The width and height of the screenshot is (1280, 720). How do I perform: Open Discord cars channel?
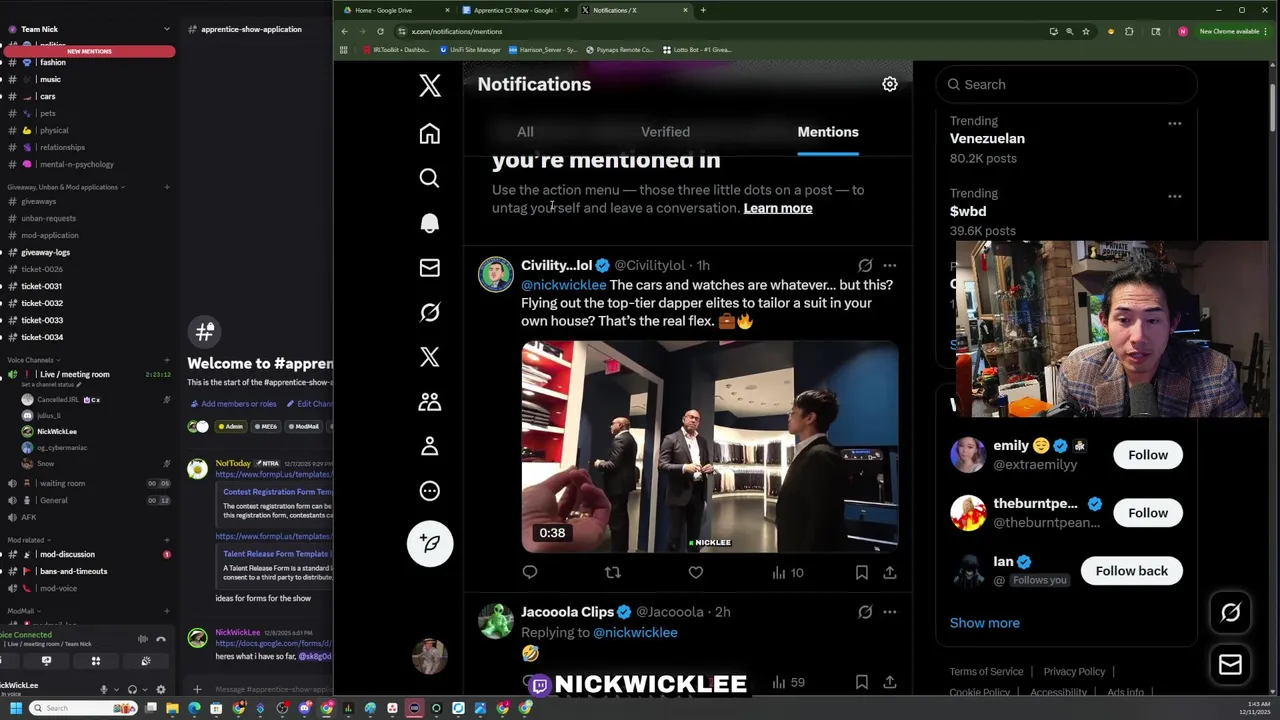[47, 96]
